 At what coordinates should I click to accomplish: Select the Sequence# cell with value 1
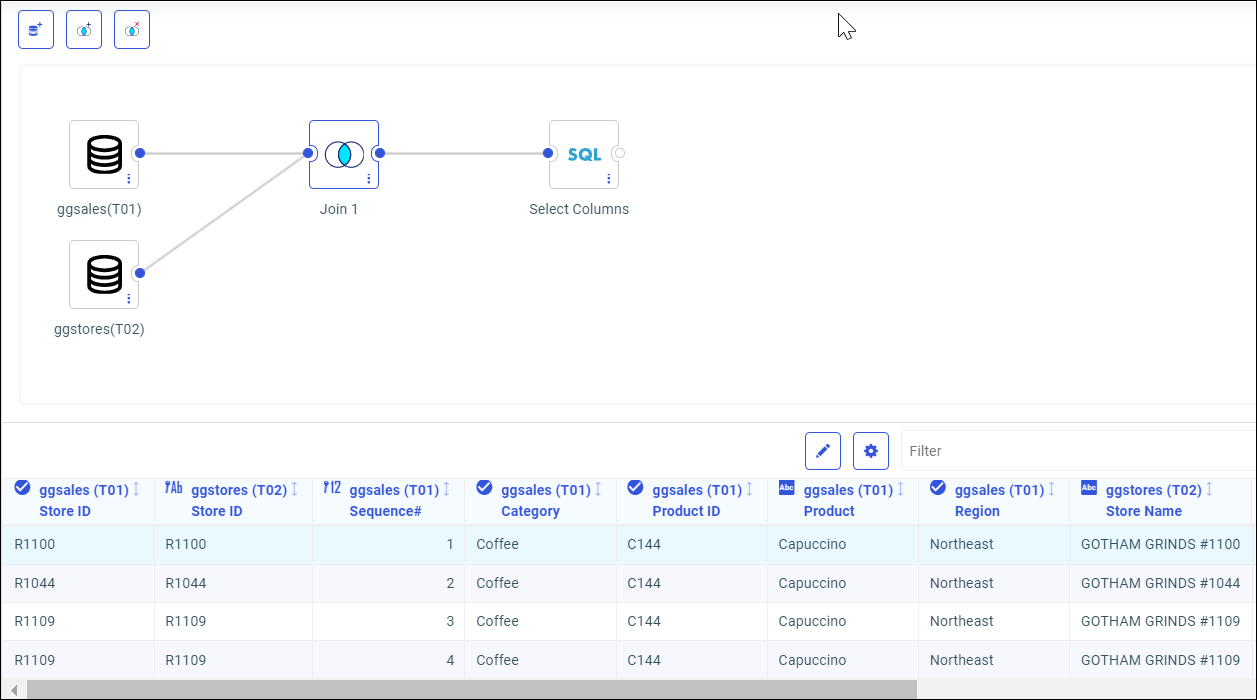pos(388,544)
